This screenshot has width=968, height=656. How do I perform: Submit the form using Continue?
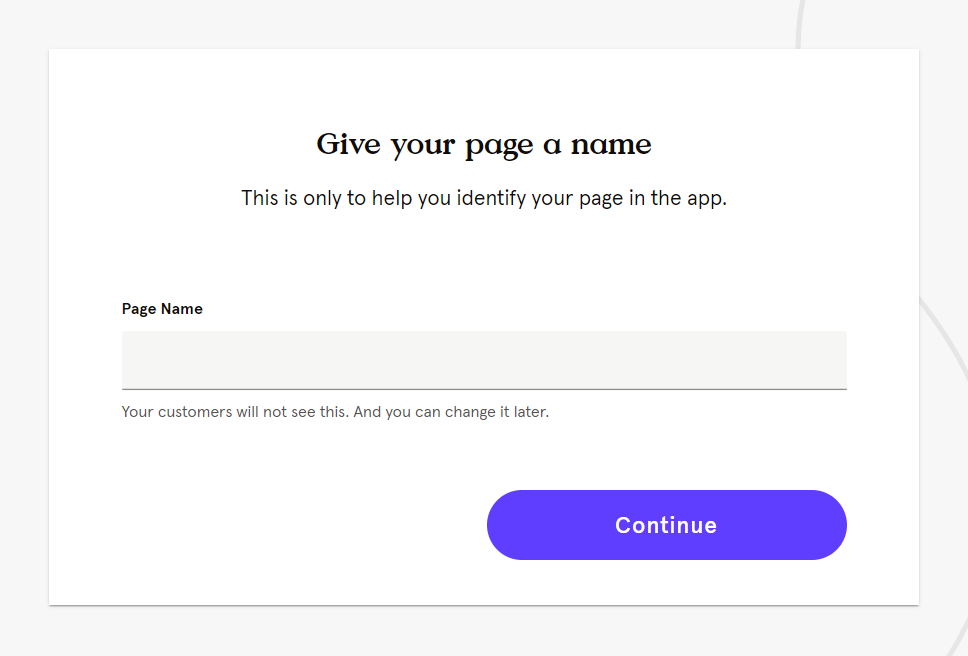tap(666, 525)
